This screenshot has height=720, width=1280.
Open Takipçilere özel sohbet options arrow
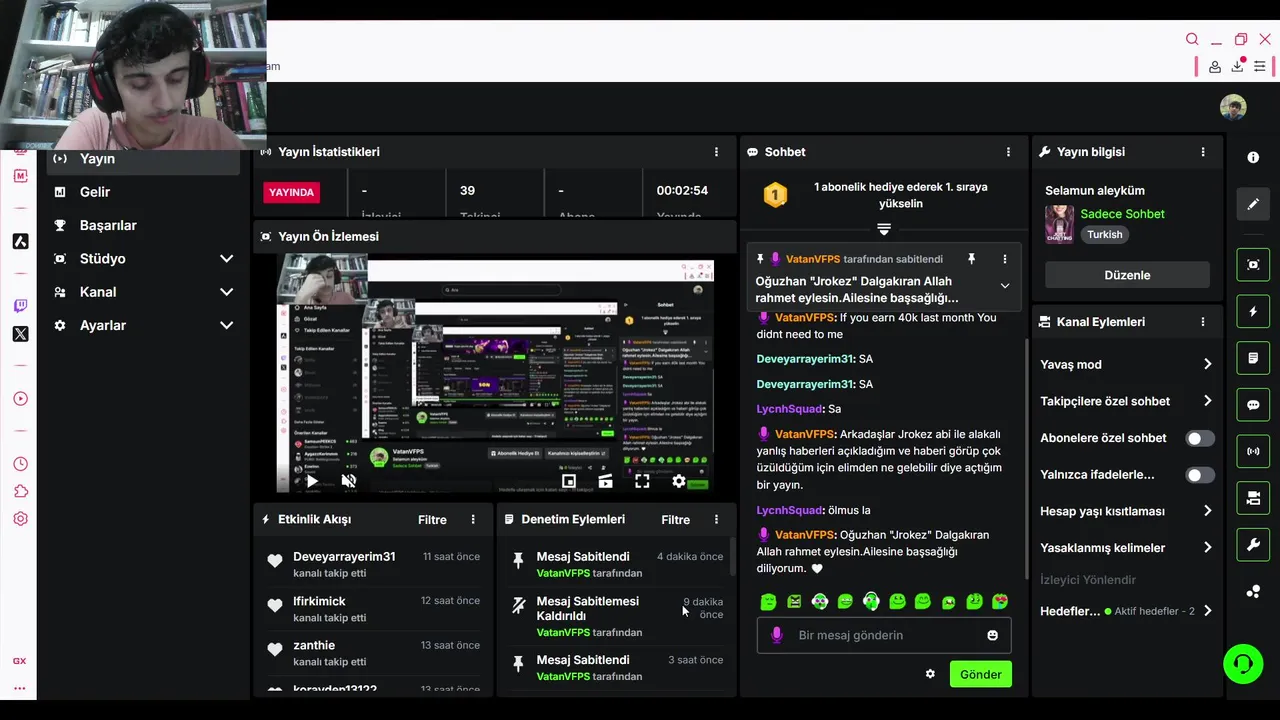1207,401
